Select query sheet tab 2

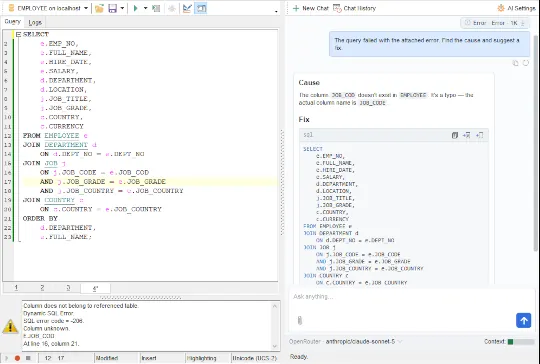(42, 288)
